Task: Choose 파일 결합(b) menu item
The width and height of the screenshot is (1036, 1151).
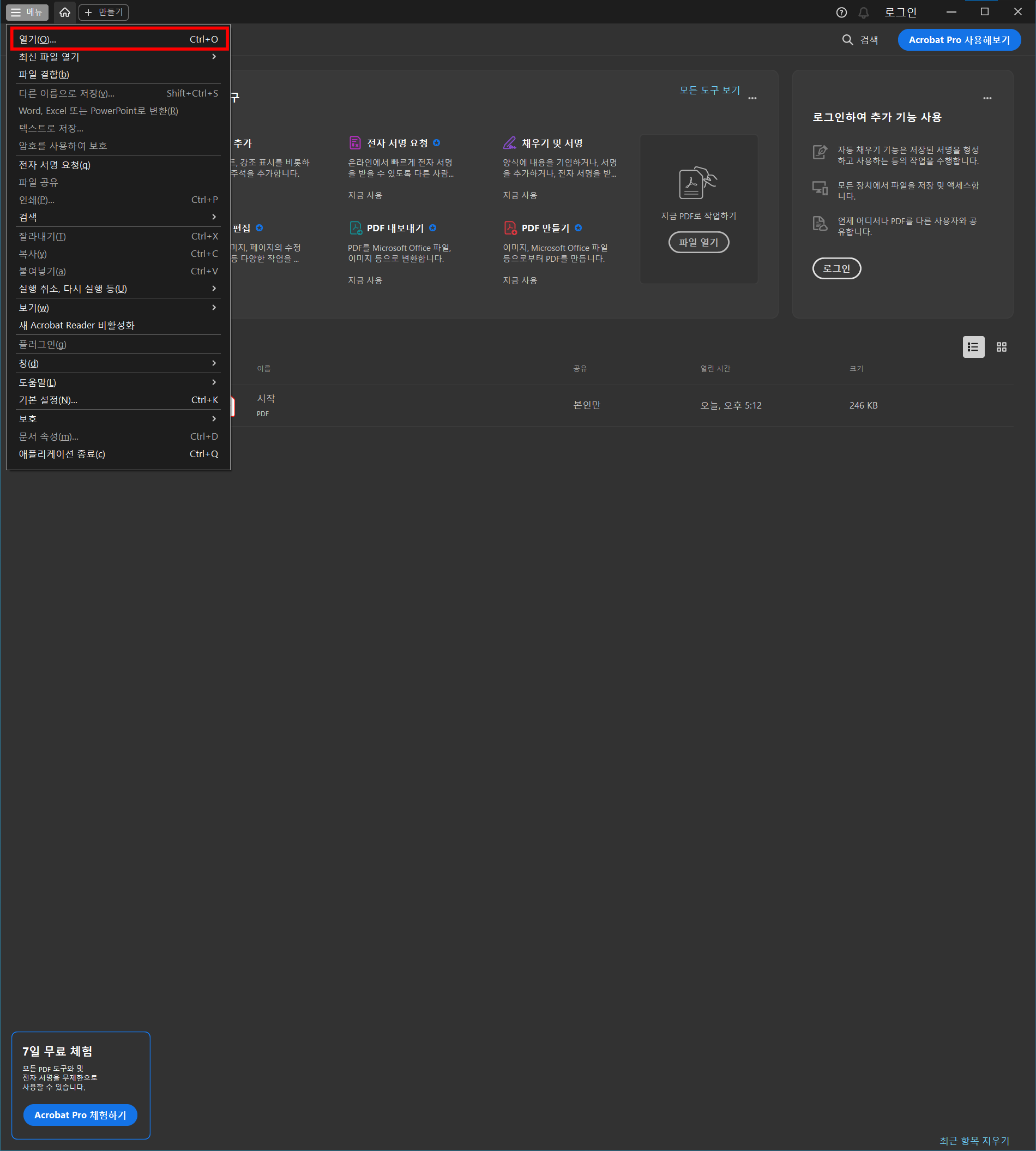Action: pyautogui.click(x=118, y=75)
